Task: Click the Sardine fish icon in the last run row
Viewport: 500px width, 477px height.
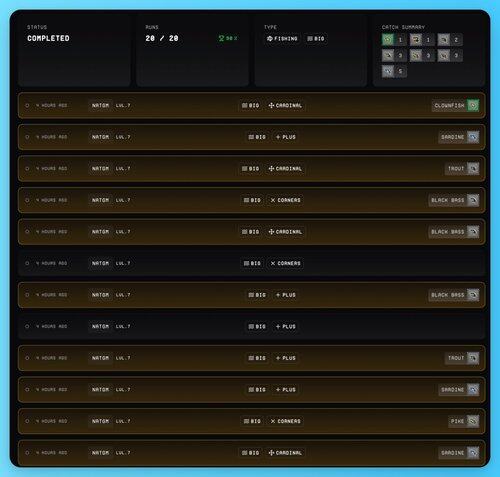Action: pos(473,453)
